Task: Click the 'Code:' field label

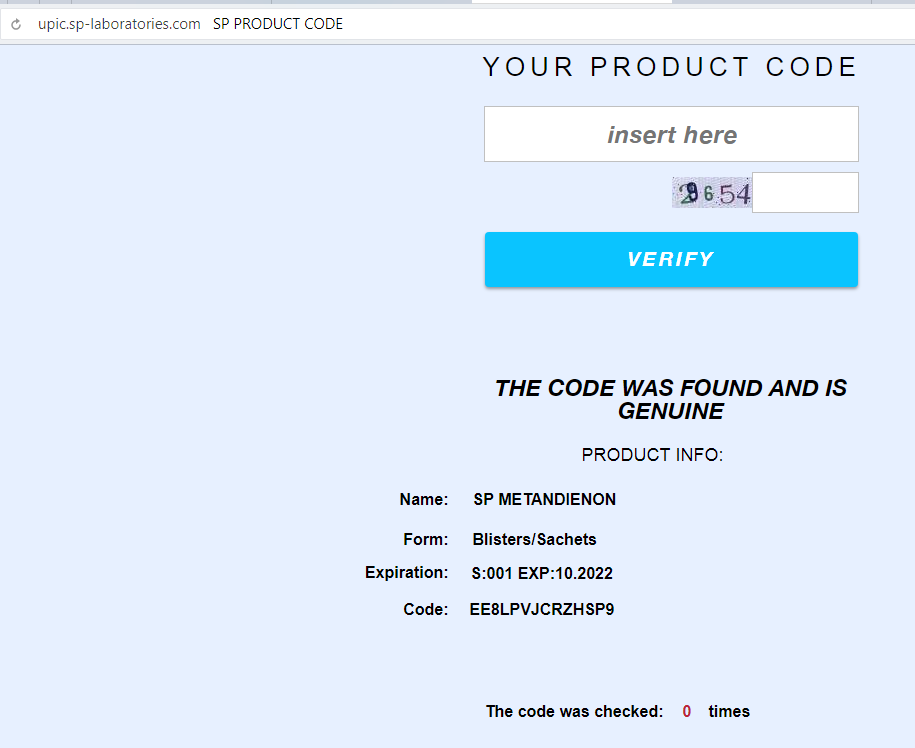Action: [x=426, y=609]
